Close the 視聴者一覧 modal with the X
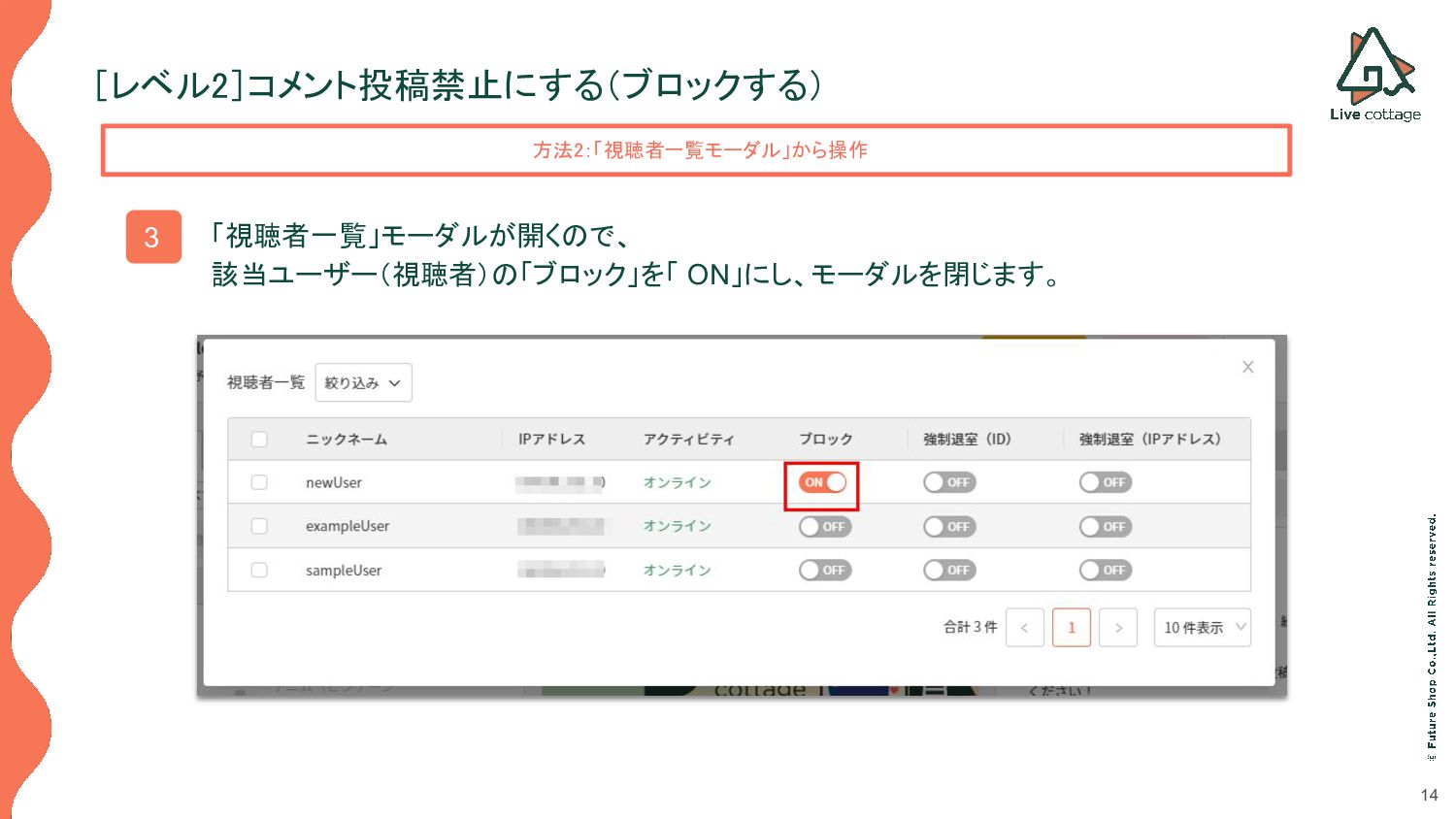 coord(1248,367)
